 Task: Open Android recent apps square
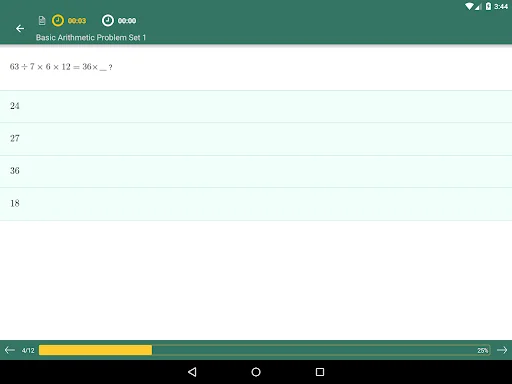coord(320,372)
